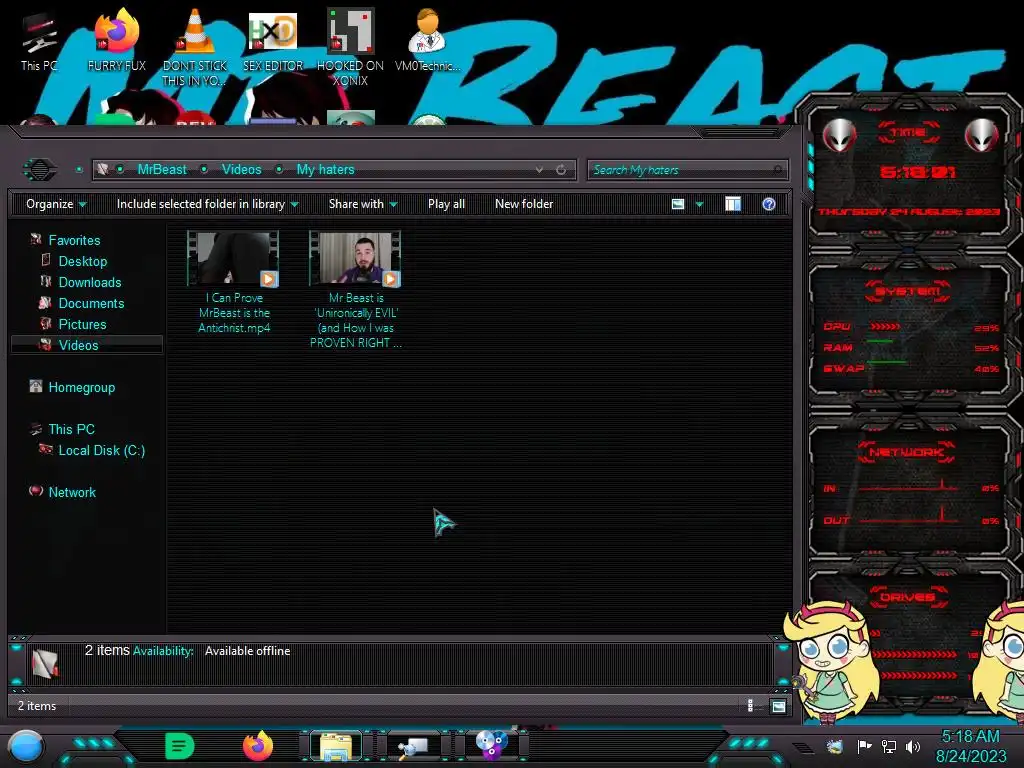Click the taskbar clock showing 5:18 AM
Viewport: 1024px width, 768px height.
pos(971,746)
